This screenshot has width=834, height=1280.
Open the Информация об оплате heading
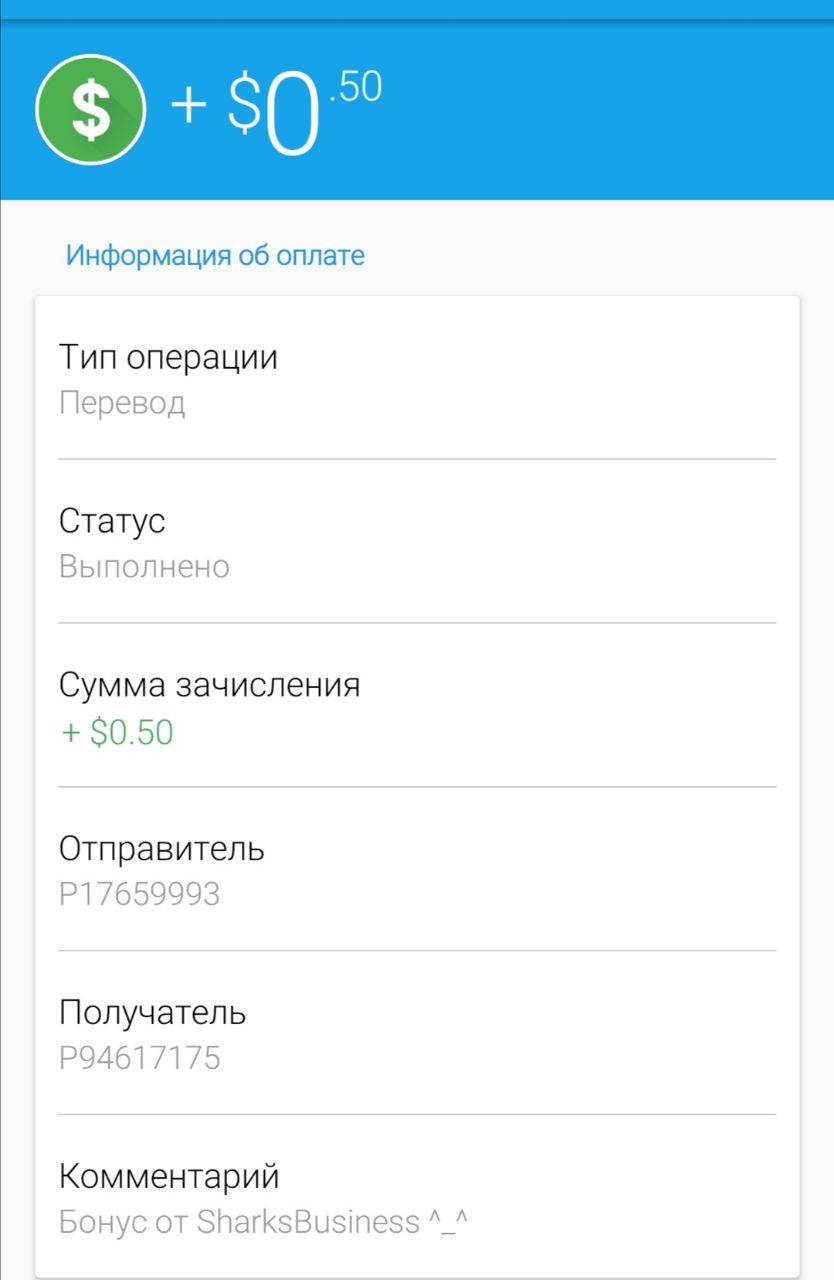tap(215, 255)
